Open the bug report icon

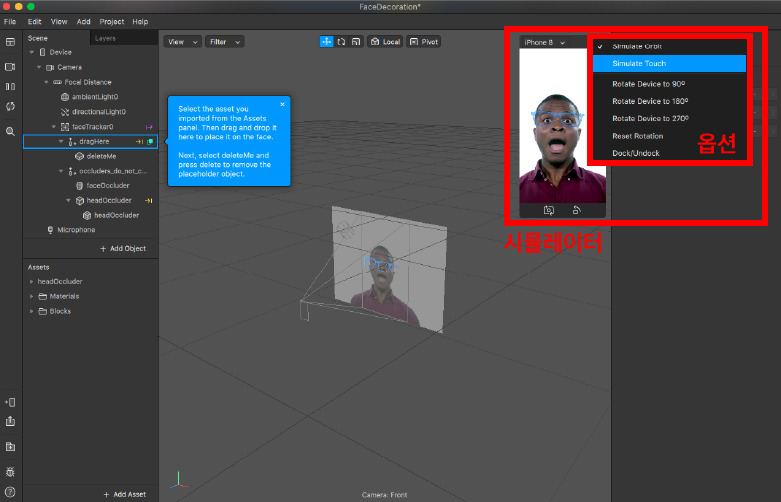pos(10,471)
